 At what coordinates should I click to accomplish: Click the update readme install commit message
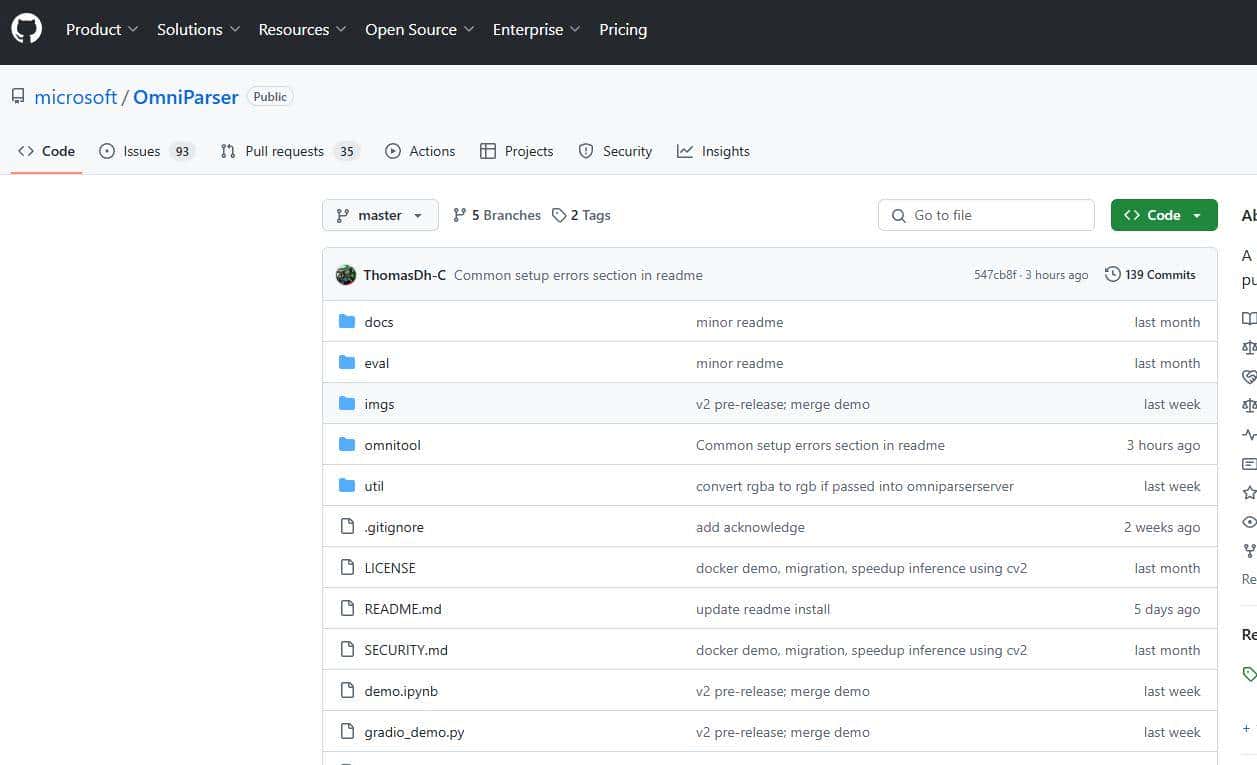[763, 608]
